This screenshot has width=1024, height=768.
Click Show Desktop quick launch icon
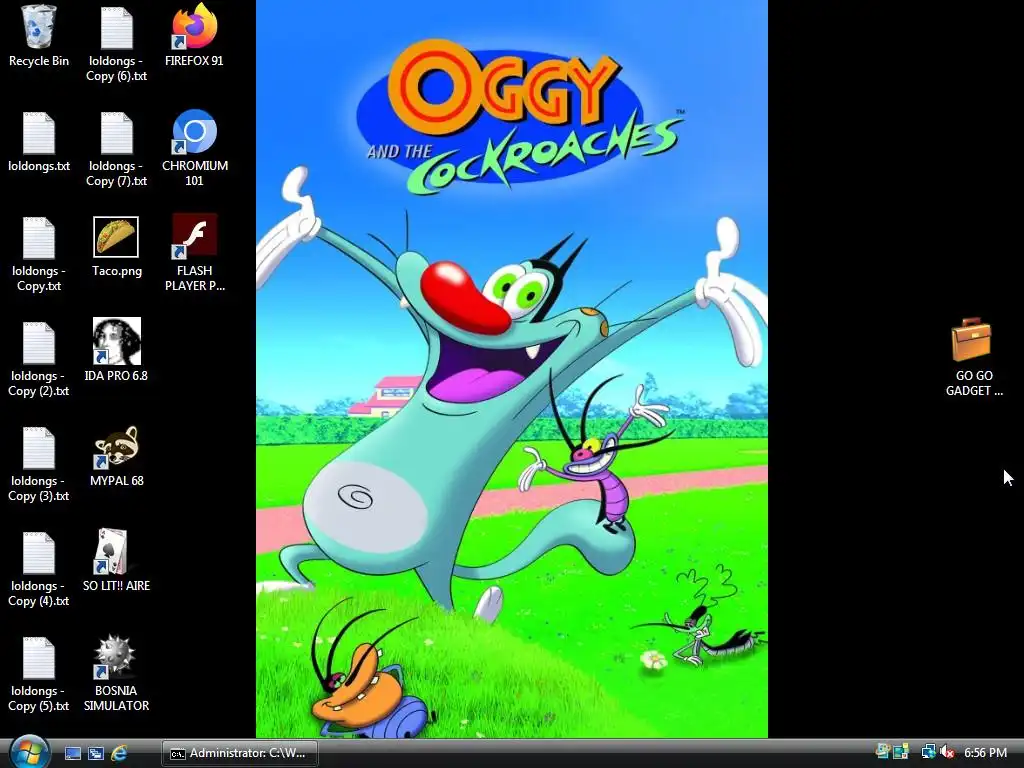[73, 753]
